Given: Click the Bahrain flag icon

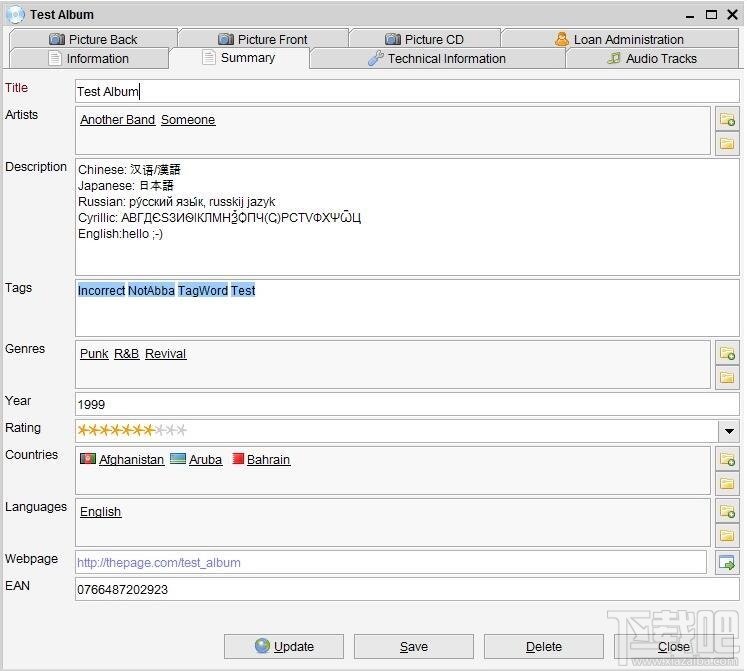Looking at the screenshot, I should pyautogui.click(x=238, y=458).
